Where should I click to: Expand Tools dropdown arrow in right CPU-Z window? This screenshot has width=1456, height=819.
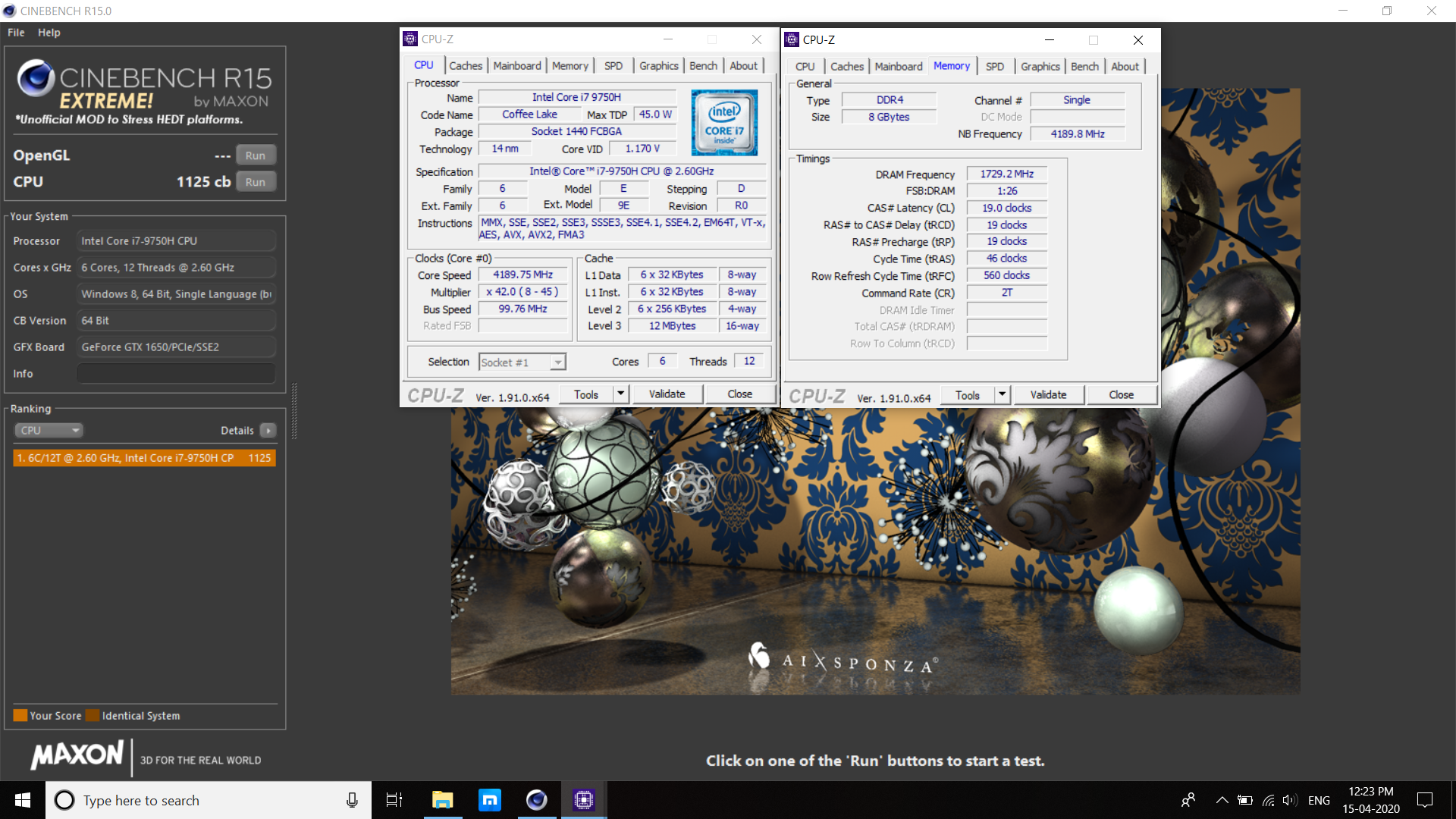1003,395
